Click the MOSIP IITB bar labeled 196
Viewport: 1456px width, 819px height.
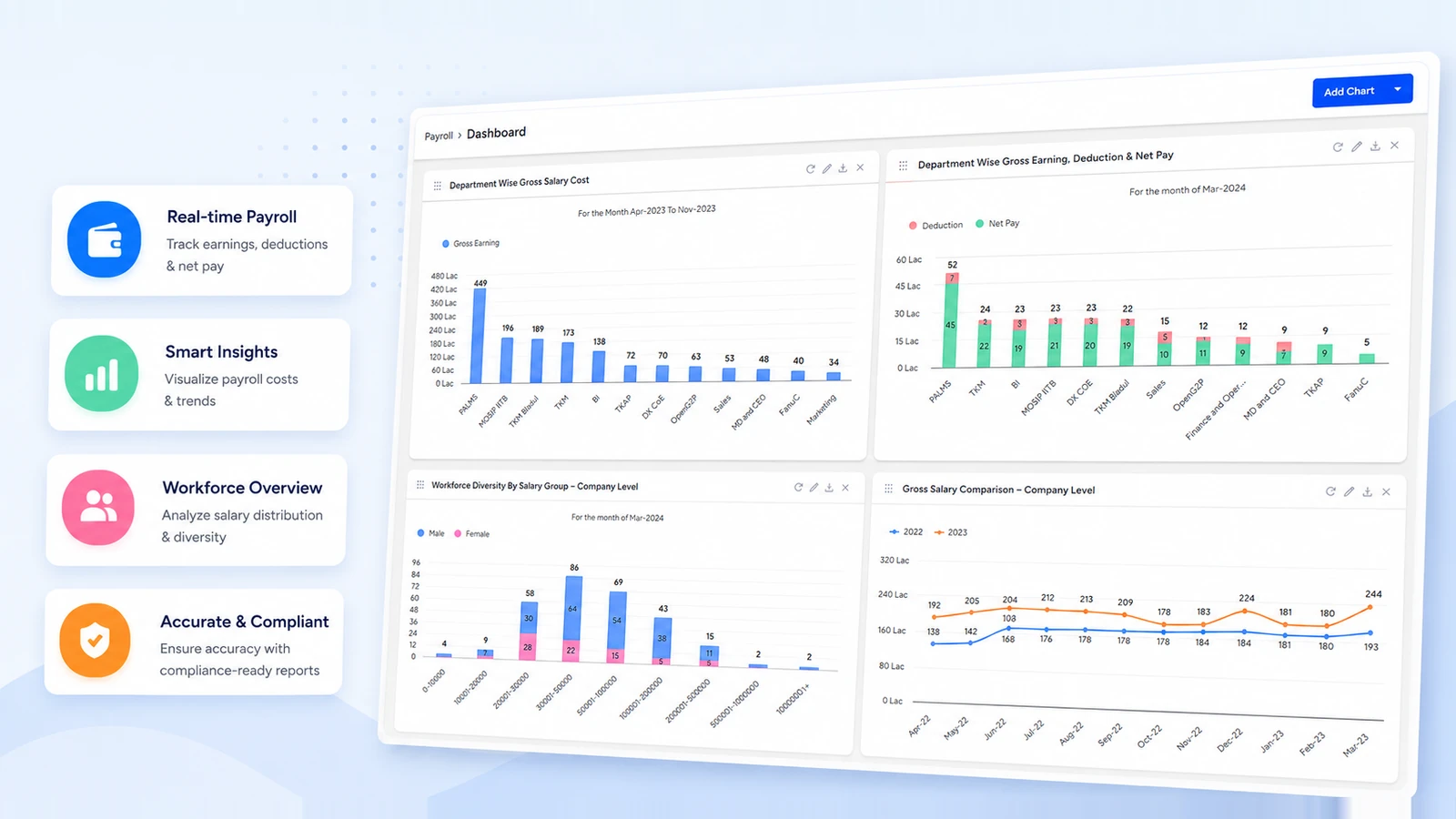coord(507,359)
